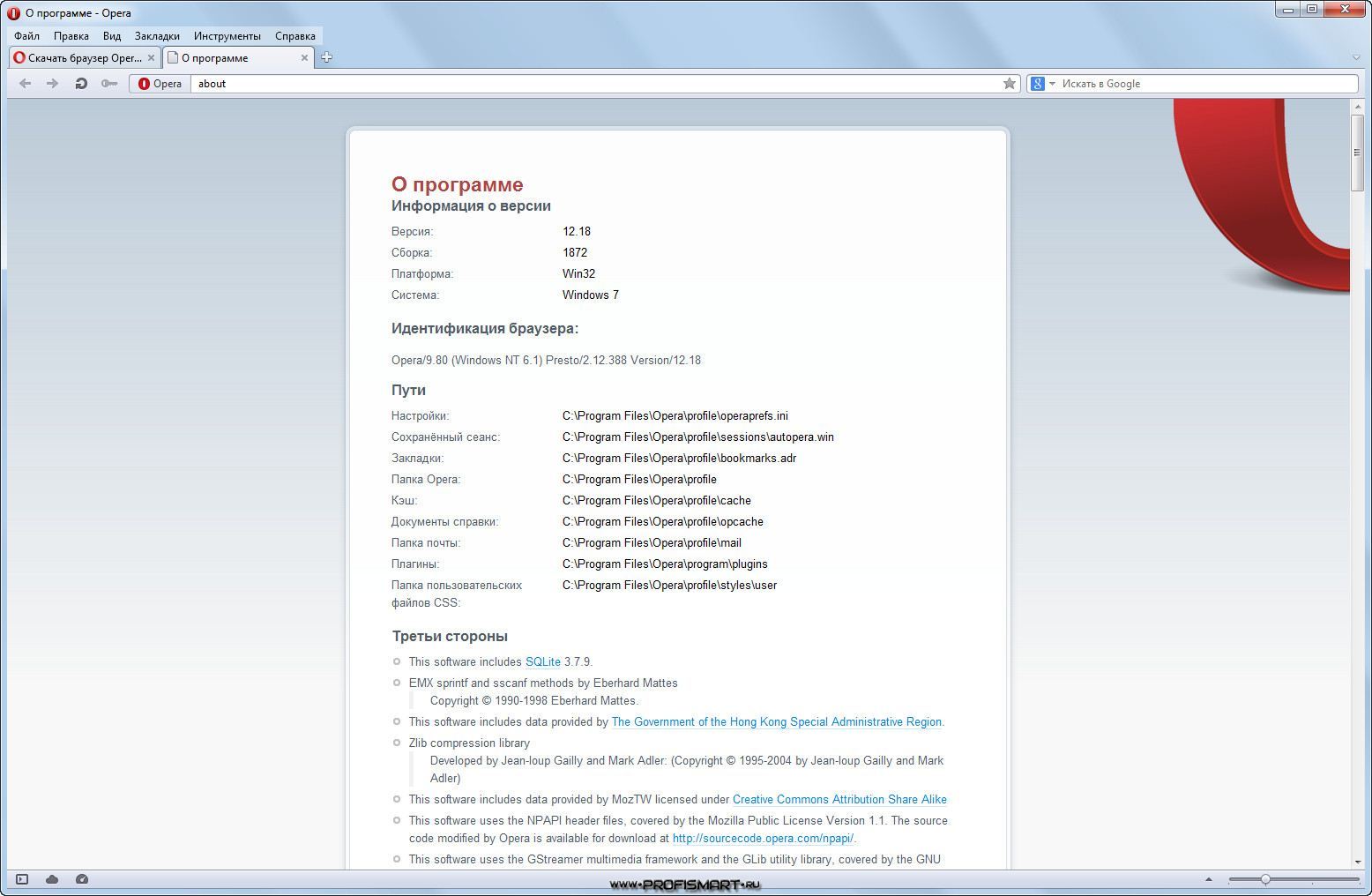
Task: Select the bookmarks.adr path
Action: coord(680,459)
